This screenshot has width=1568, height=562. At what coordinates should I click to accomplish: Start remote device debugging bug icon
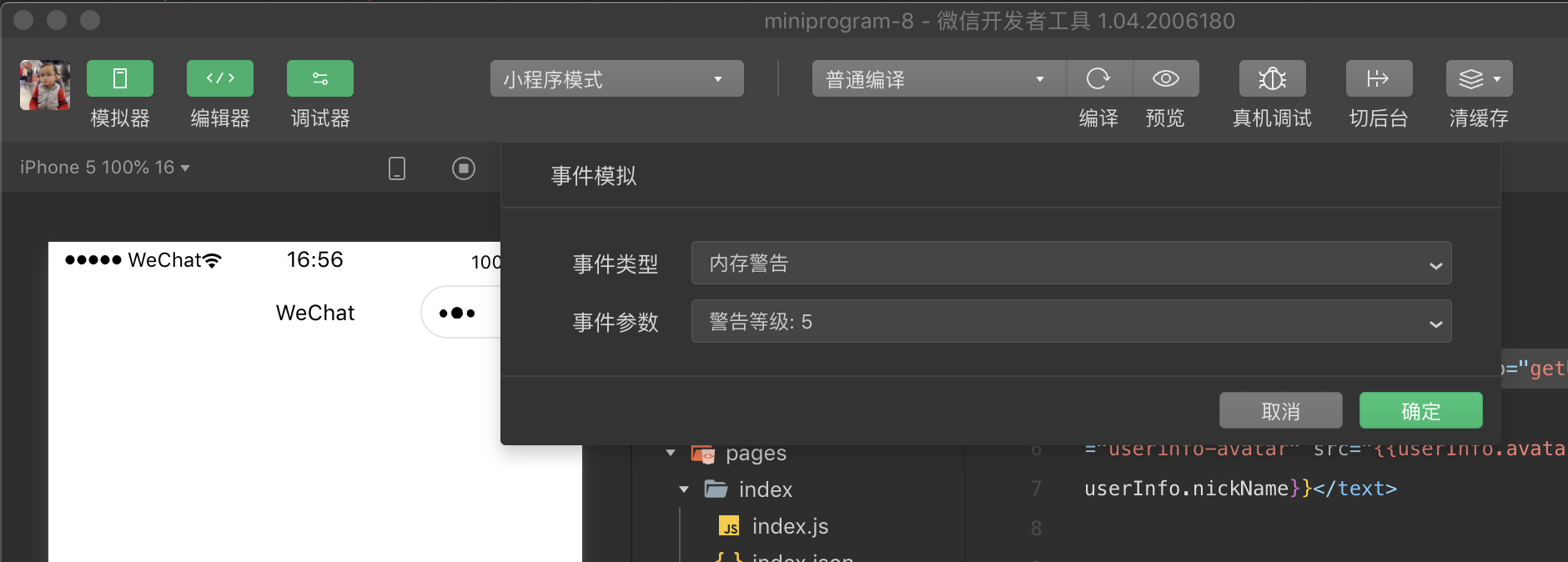tap(1273, 78)
